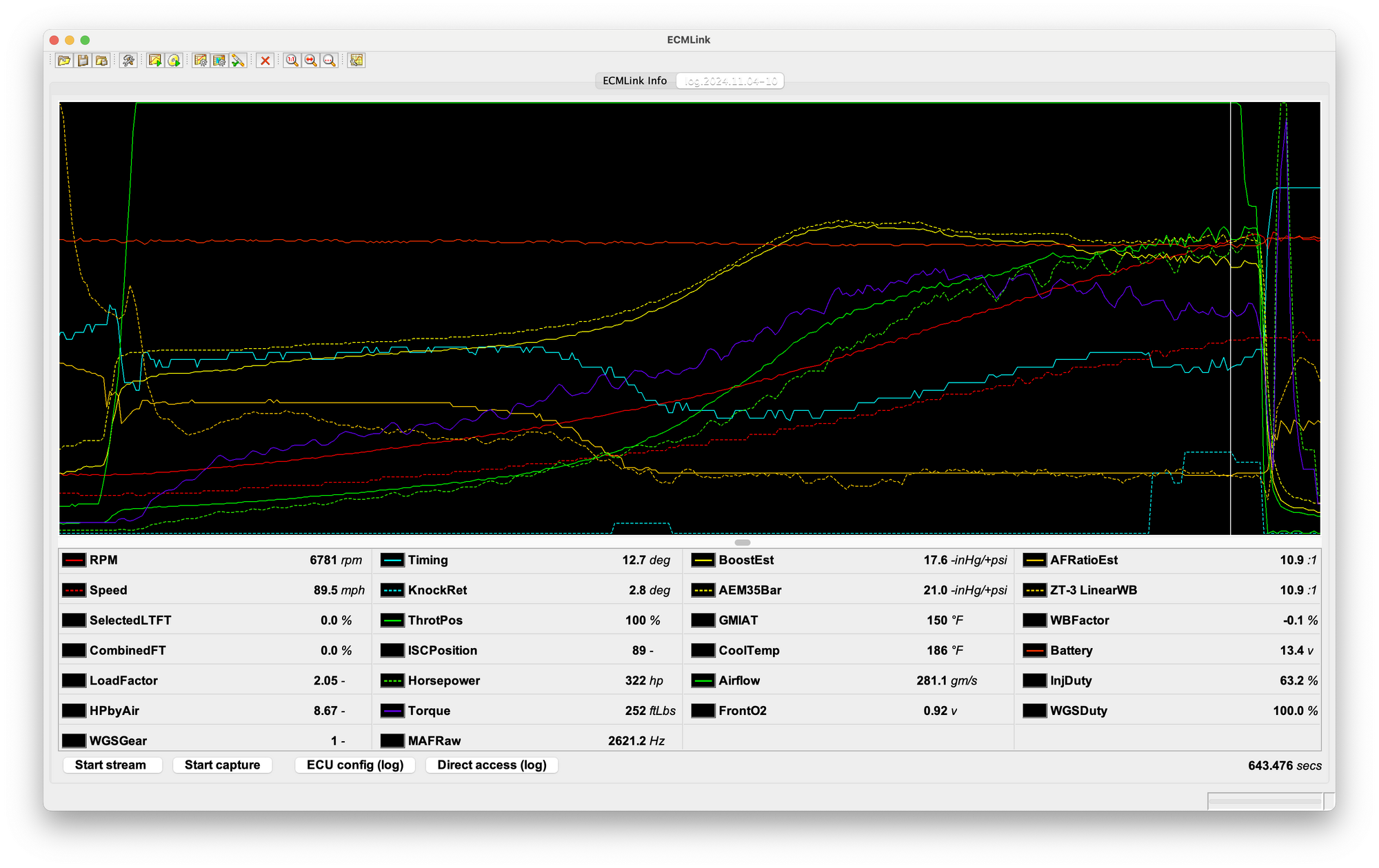The width and height of the screenshot is (1379, 868).
Task: Select the WGSDuty legend label
Action: tap(1078, 710)
